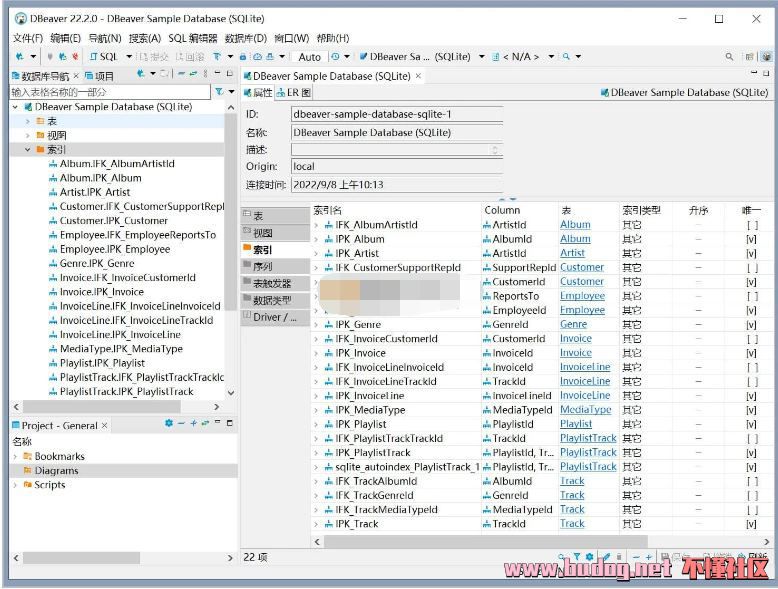
Task: Collapse the 索引 folder in navigator tree
Action: pos(28,150)
